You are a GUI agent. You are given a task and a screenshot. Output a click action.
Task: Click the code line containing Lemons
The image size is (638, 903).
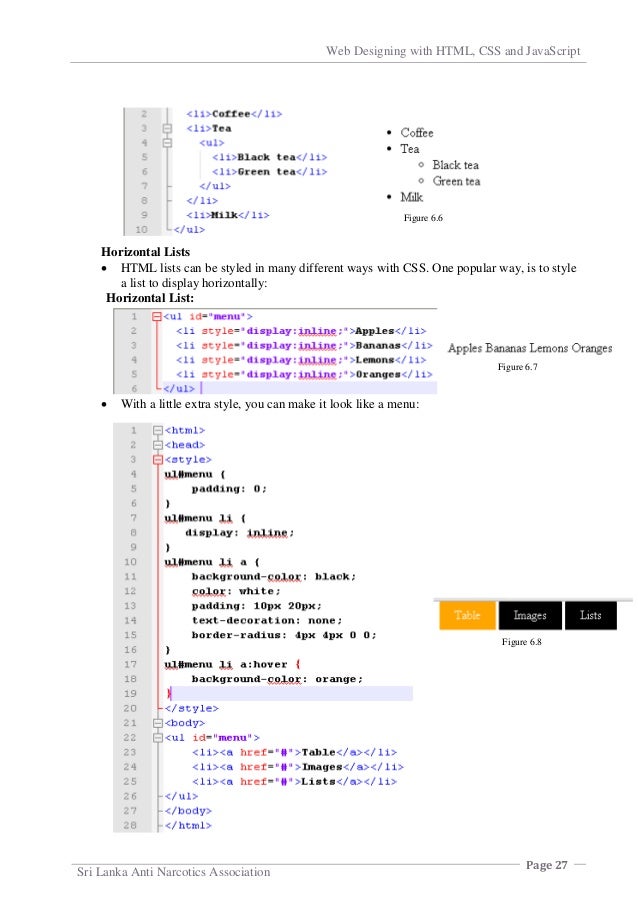pyautogui.click(x=301, y=359)
